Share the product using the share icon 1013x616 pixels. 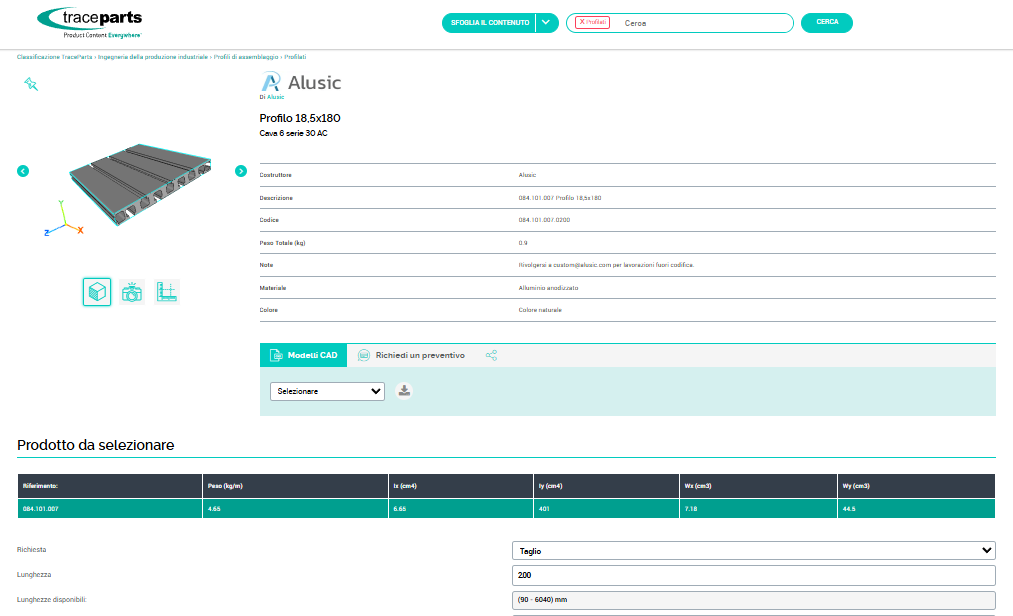click(492, 356)
